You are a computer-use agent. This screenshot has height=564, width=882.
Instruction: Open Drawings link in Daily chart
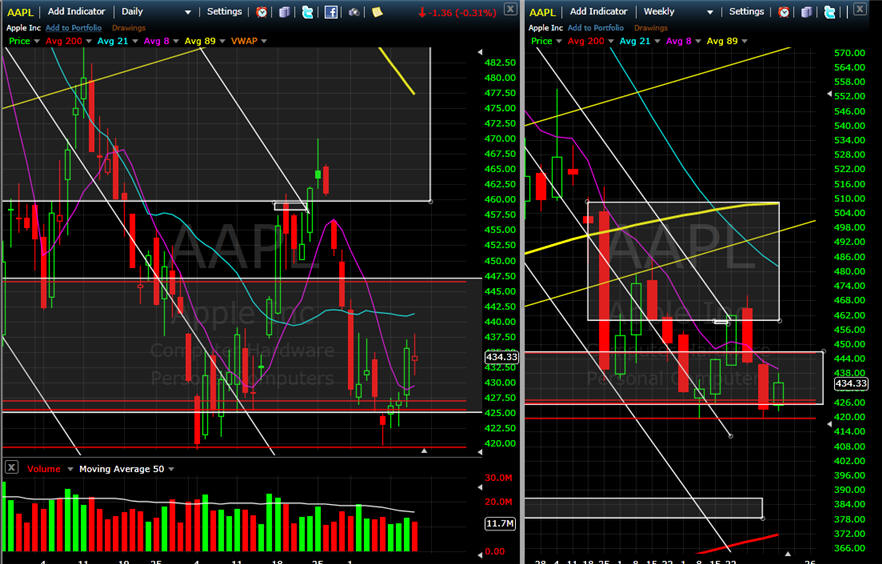point(128,28)
